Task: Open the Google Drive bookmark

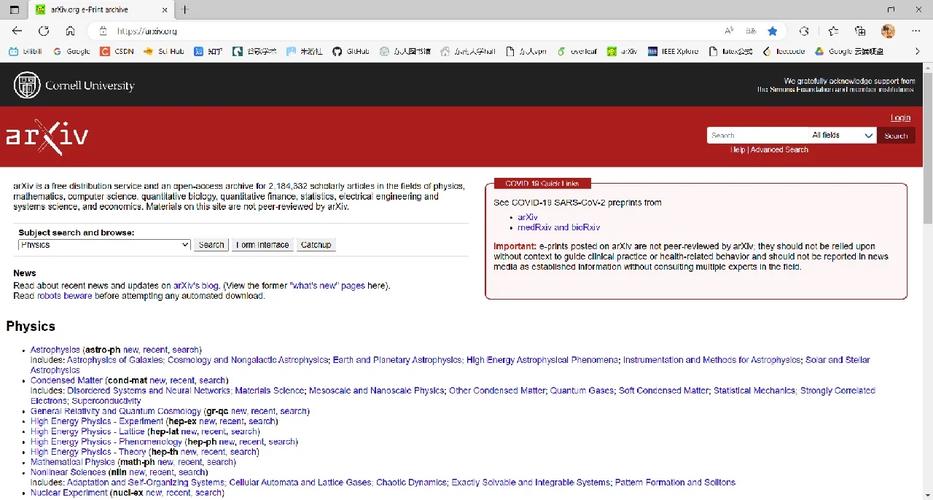Action: click(x=849, y=52)
